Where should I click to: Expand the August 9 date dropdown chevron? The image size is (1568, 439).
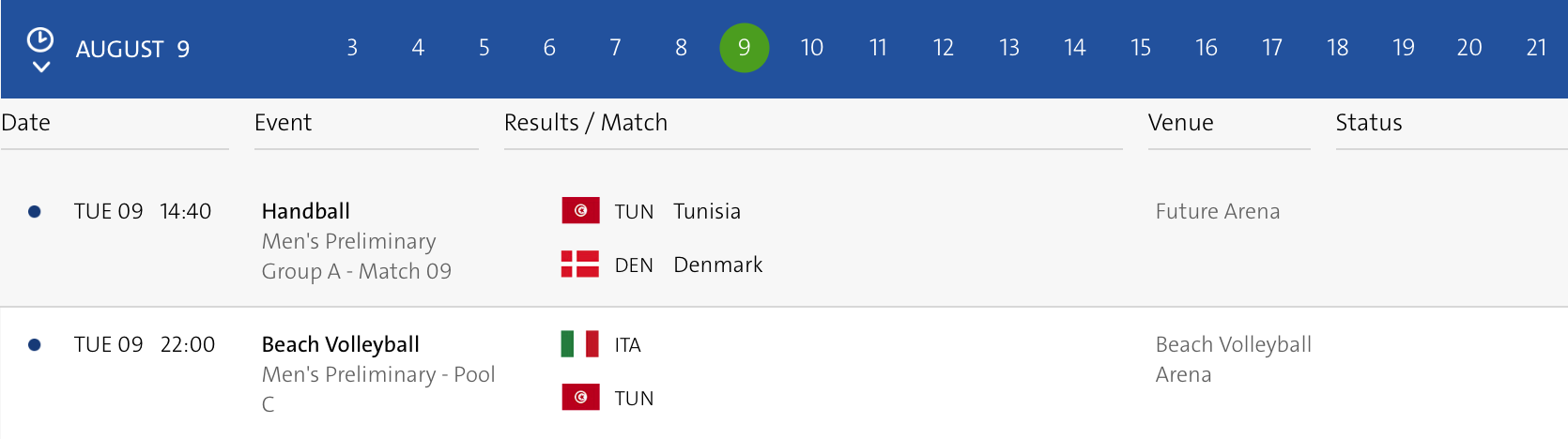tap(40, 67)
